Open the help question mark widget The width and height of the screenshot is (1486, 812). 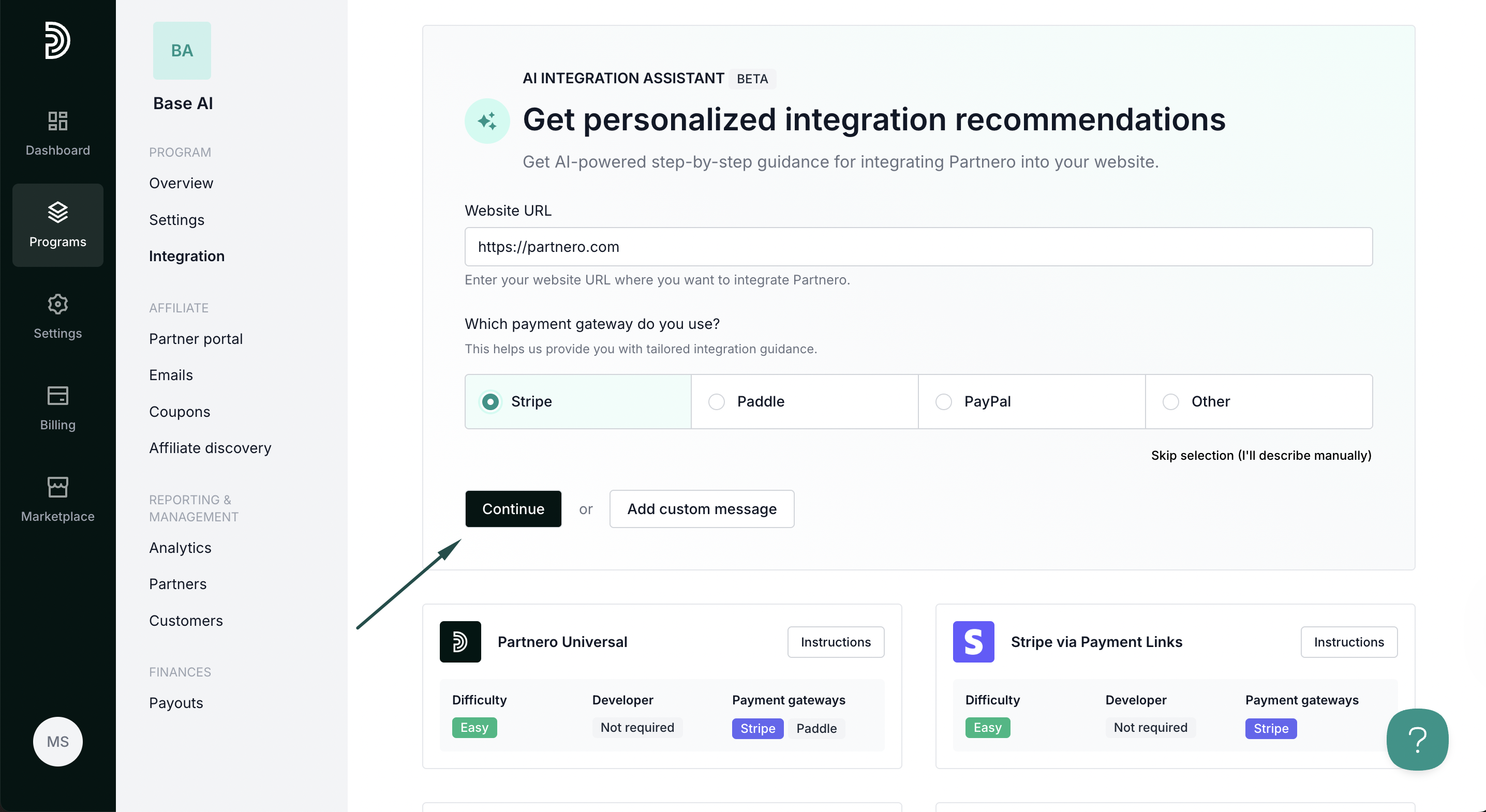pyautogui.click(x=1417, y=740)
